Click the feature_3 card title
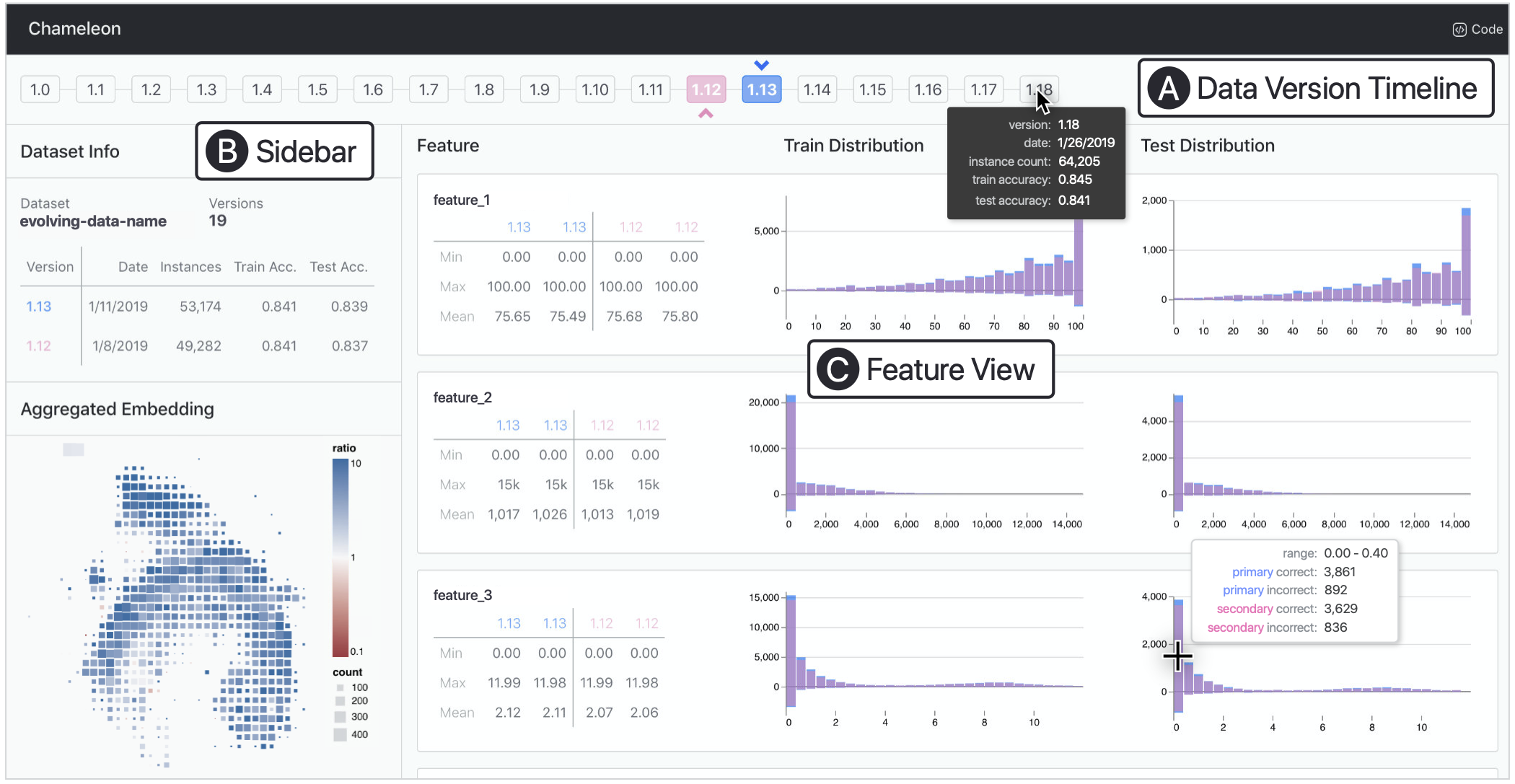1515x784 pixels. tap(462, 595)
